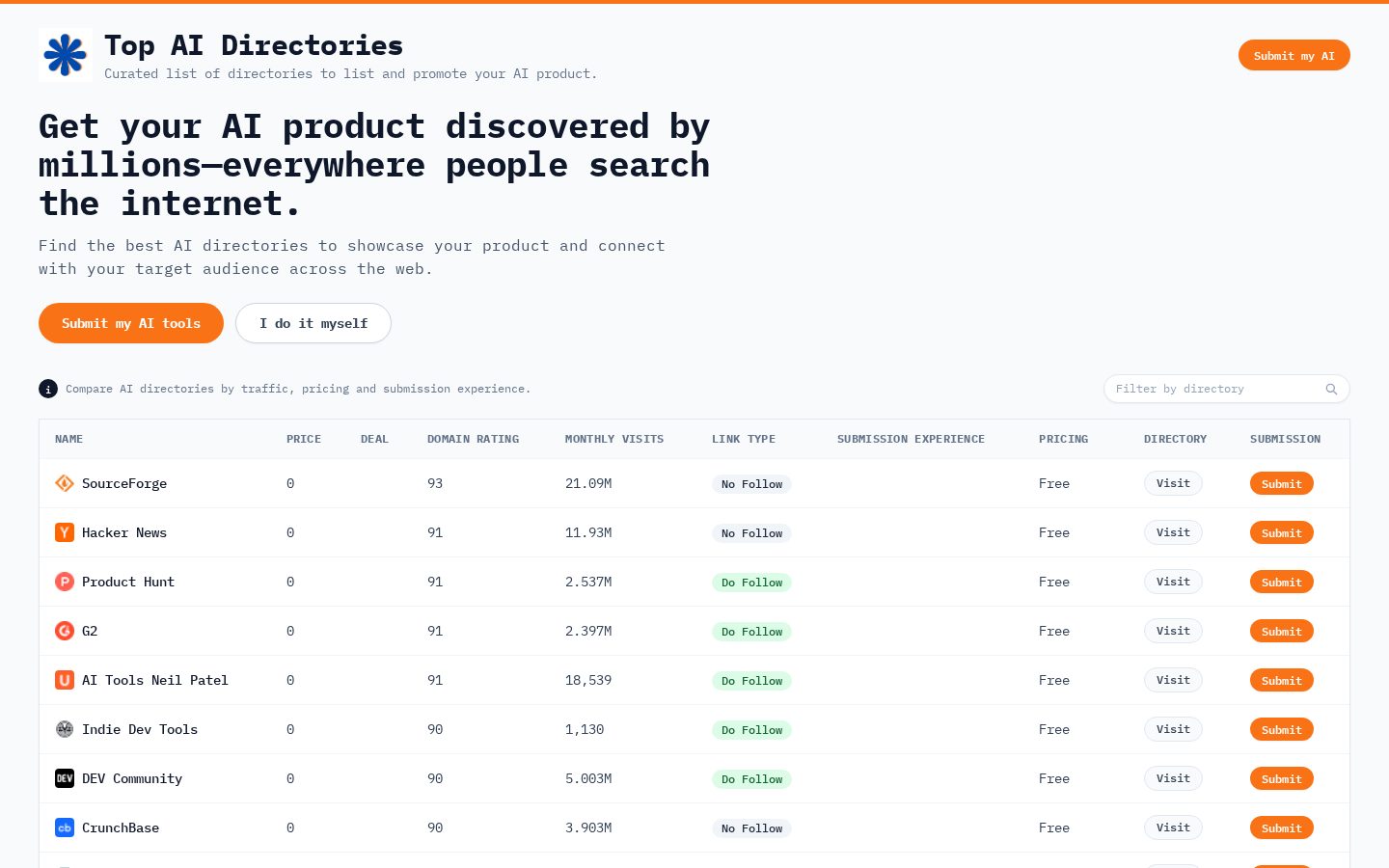Click the blue asterisk site logo

(66, 55)
